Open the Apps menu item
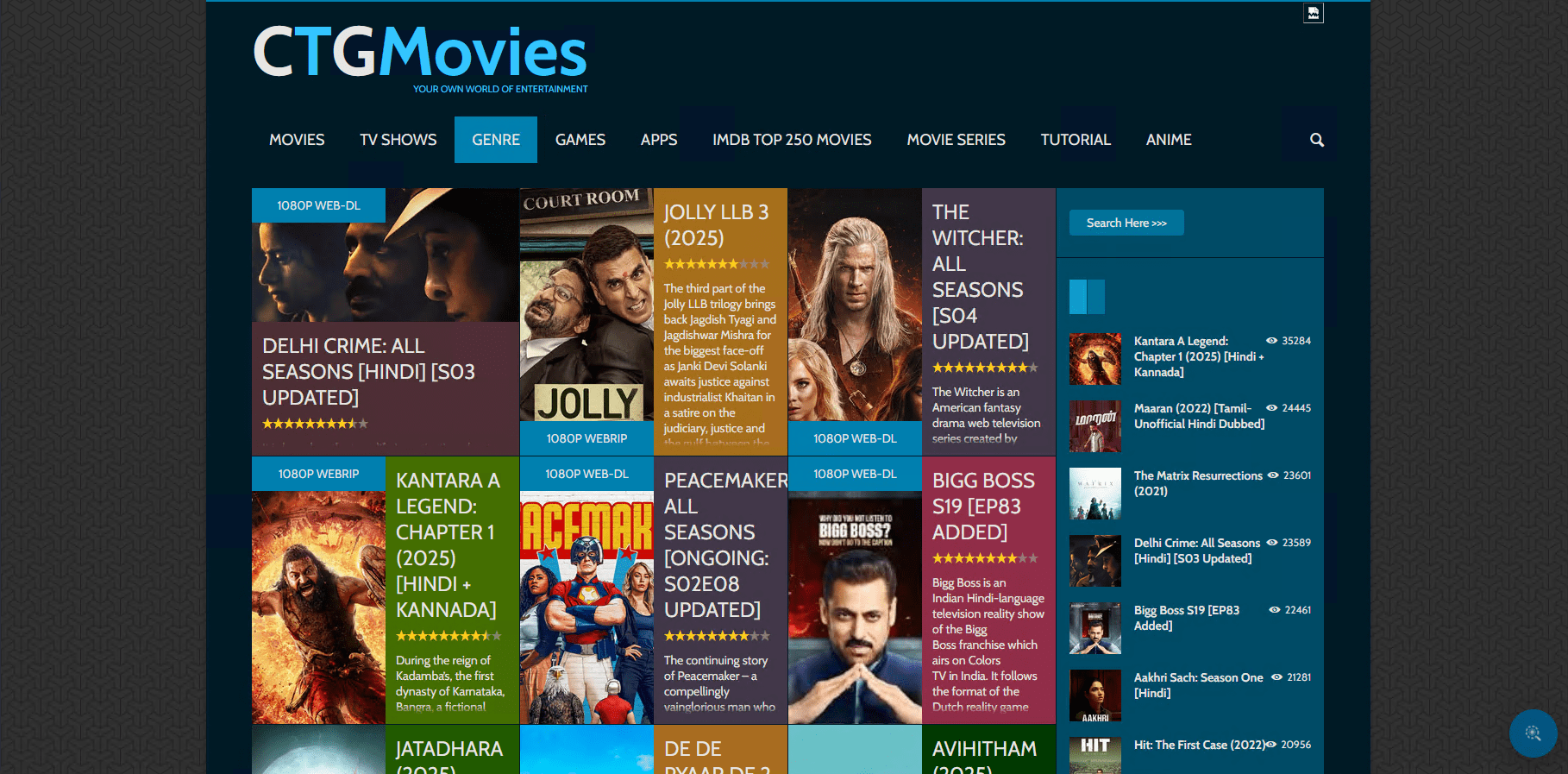Viewport: 1568px width, 774px height. pyautogui.click(x=659, y=140)
